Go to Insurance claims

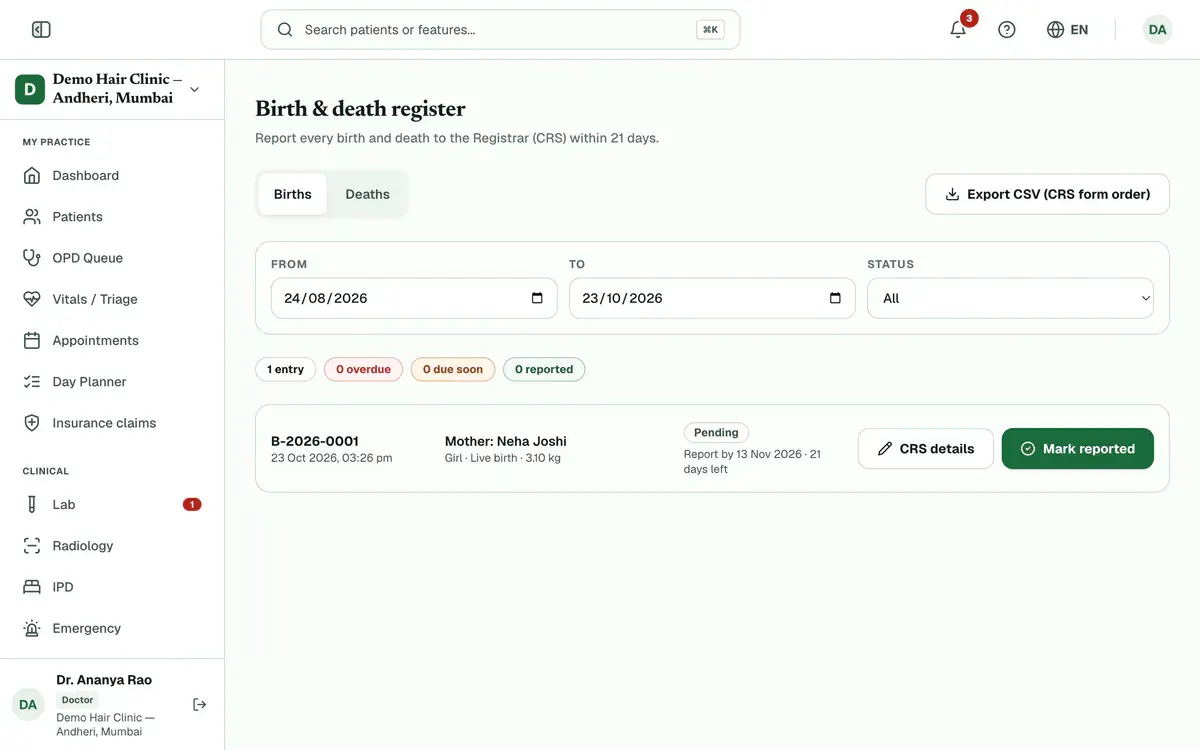(x=112, y=423)
